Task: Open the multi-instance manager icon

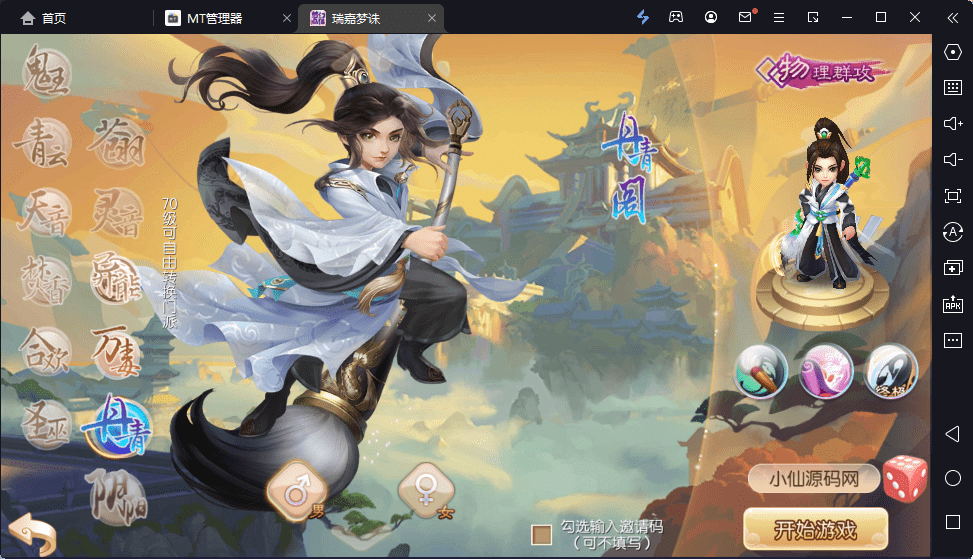Action: tap(953, 268)
